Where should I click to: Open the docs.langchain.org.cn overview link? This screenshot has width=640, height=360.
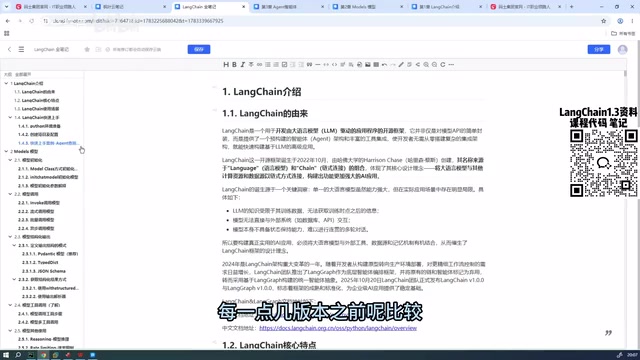coord(338,328)
